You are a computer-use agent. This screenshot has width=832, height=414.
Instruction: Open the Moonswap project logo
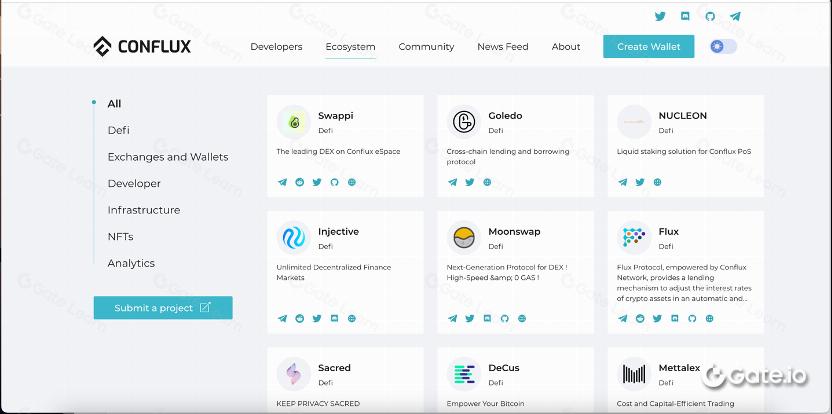[464, 238]
